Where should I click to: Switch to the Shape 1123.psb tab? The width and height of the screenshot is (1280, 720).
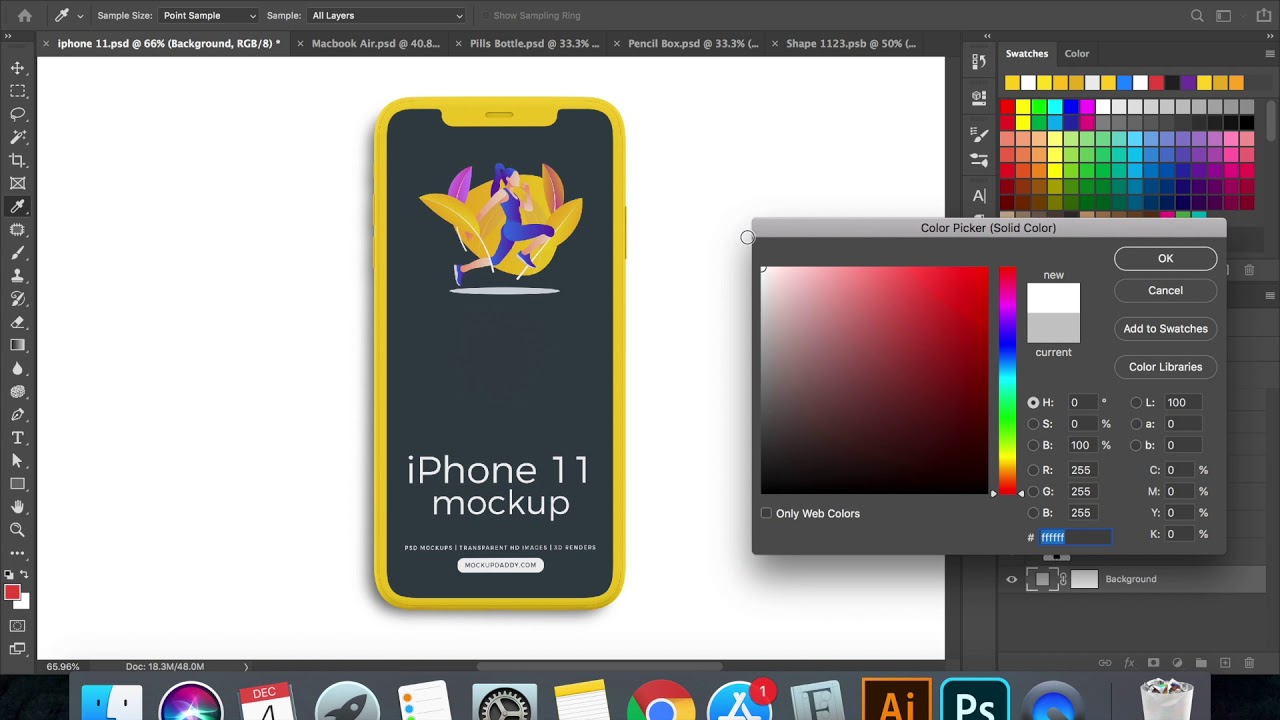[851, 44]
